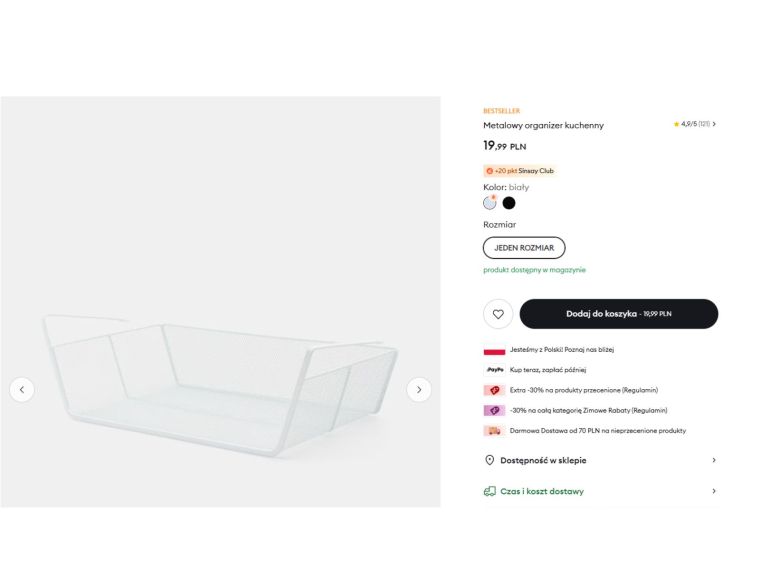Add product to wishlist with heart icon
Screen dimensions: 760x570
498,314
